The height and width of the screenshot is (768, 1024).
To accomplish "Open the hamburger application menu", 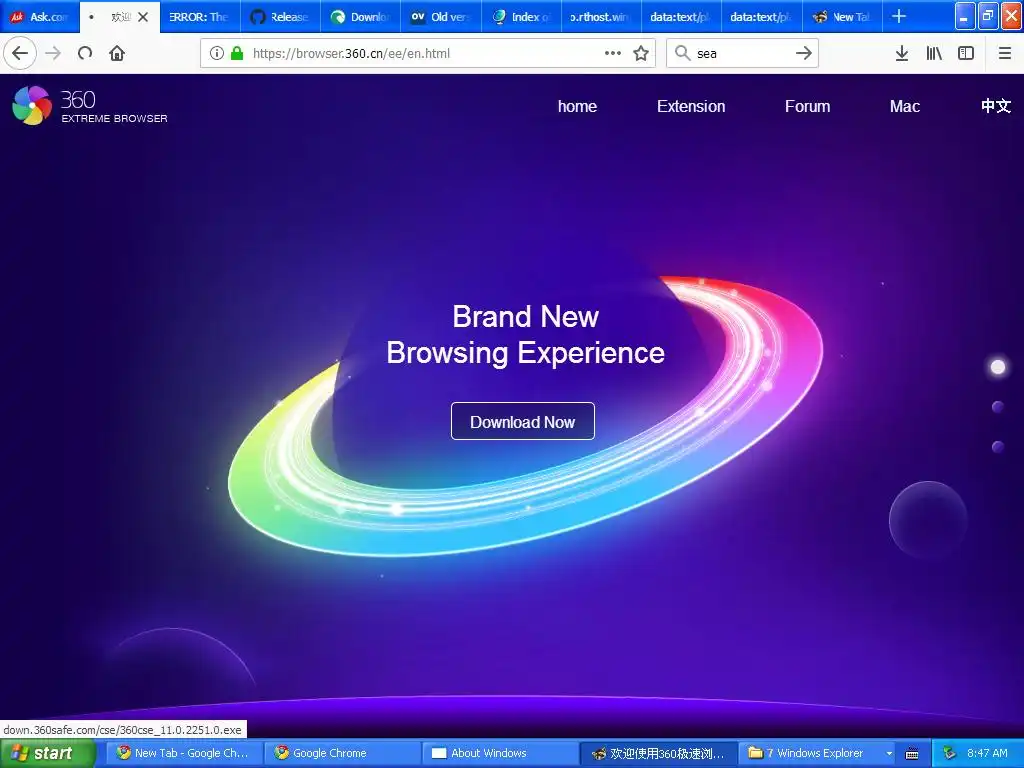I will coord(1004,53).
